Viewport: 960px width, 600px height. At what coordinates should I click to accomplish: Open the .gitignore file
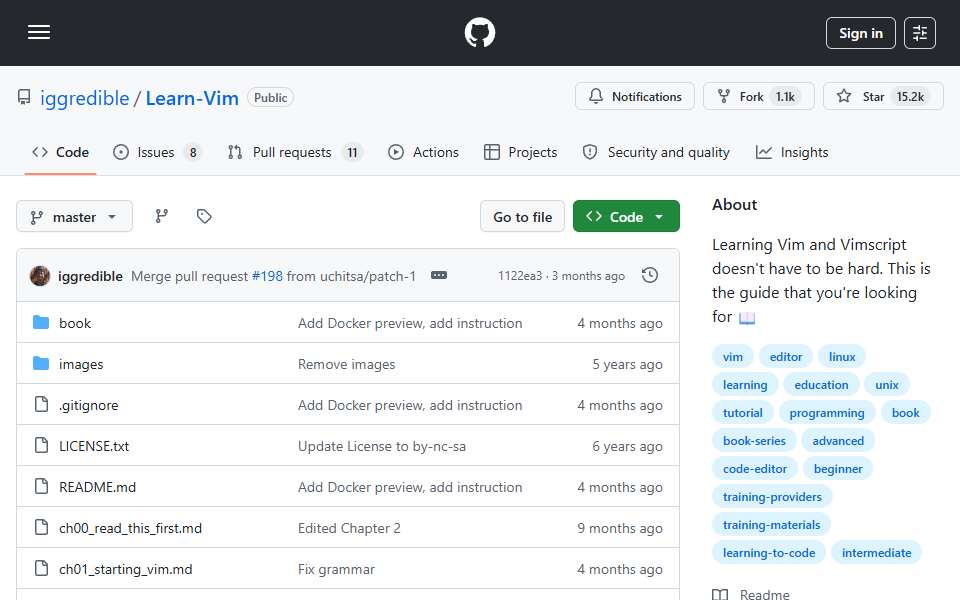pyautogui.click(x=88, y=405)
